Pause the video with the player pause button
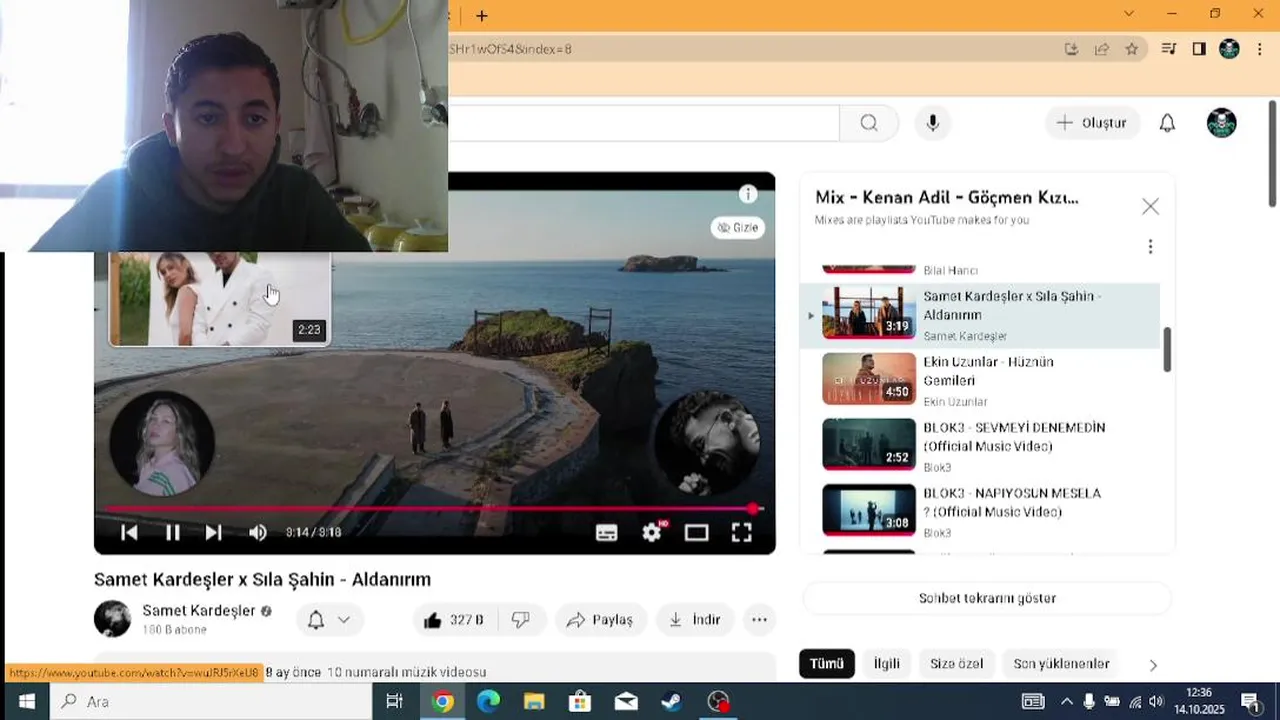Image resolution: width=1280 pixels, height=720 pixels. click(172, 533)
